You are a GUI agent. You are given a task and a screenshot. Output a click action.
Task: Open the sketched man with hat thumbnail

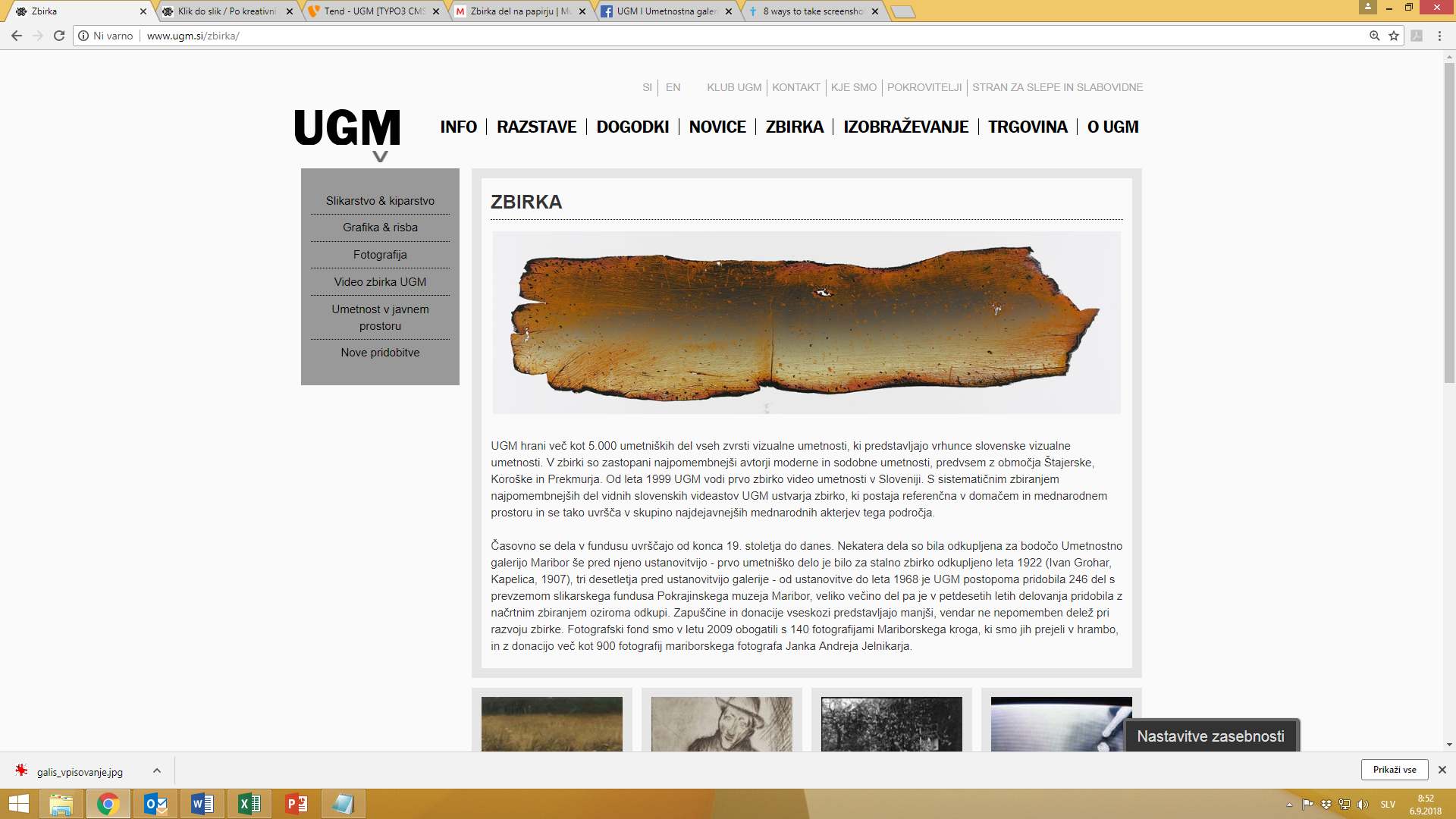point(722,724)
